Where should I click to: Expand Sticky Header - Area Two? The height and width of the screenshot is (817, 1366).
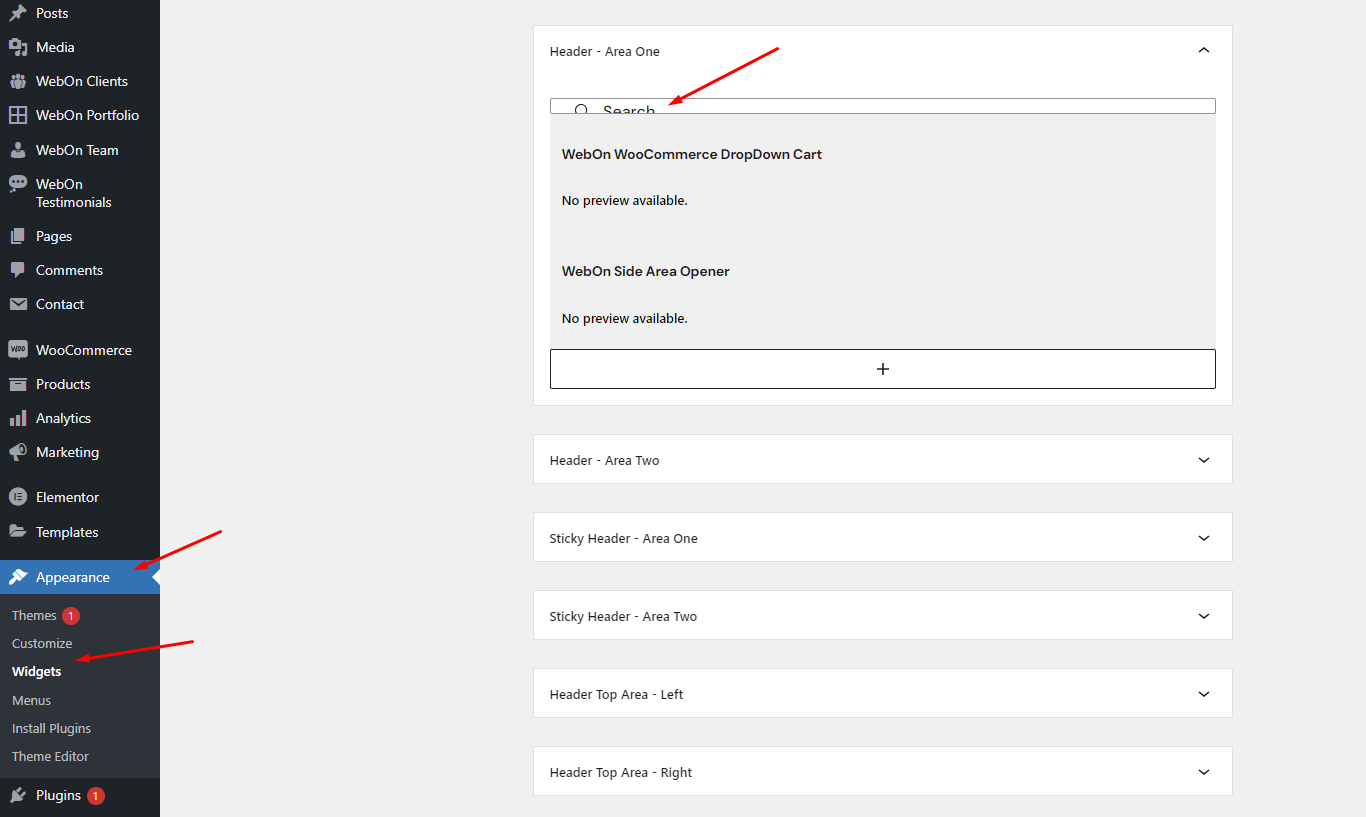(x=1204, y=616)
